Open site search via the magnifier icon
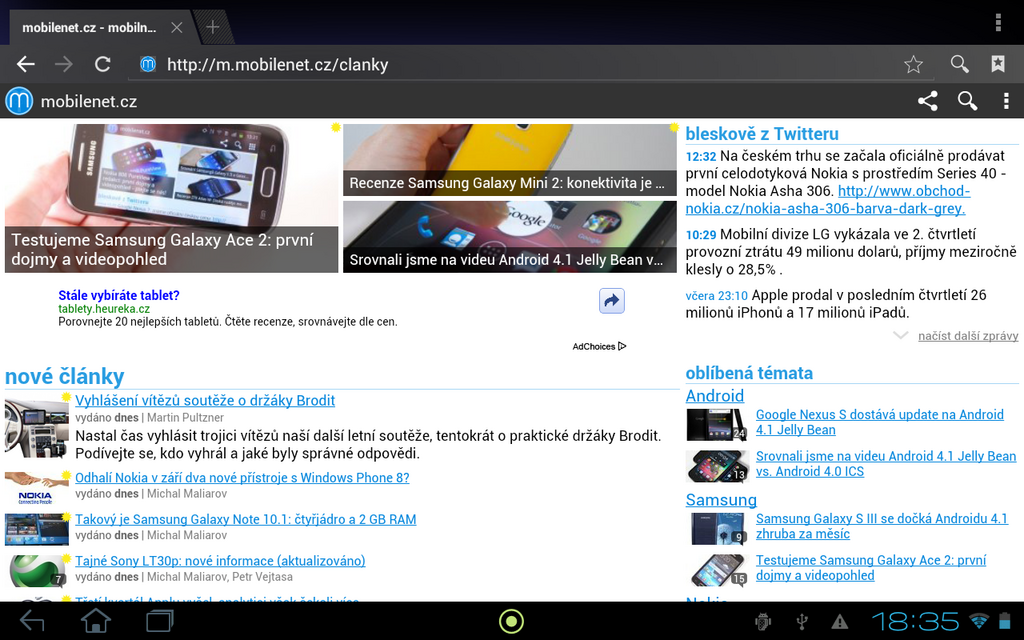 (966, 100)
